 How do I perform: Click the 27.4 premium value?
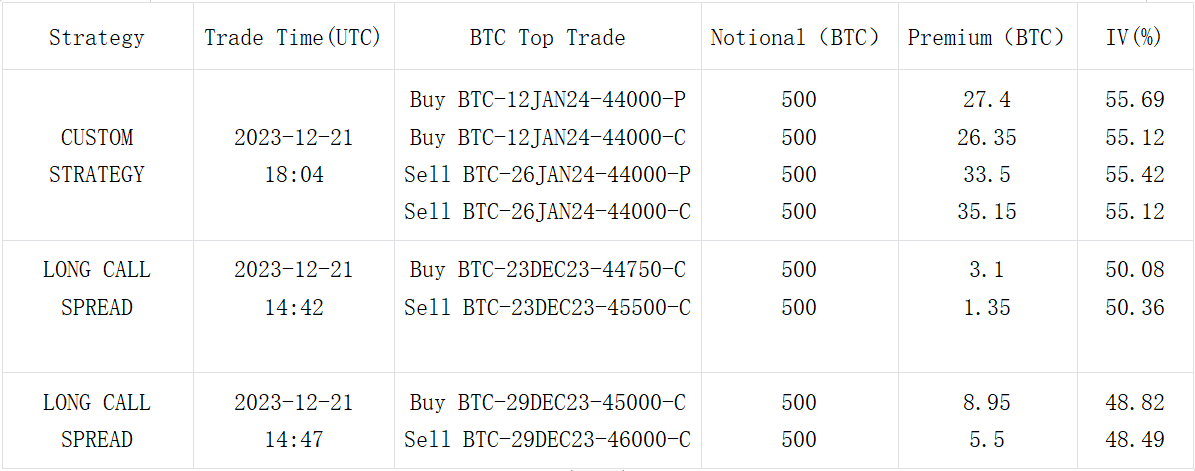coord(986,100)
